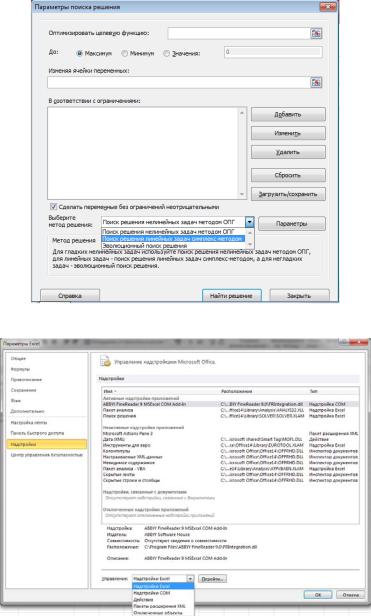Select the highlighted Надстройки tab
This screenshot has width=371, height=616.
(46, 444)
